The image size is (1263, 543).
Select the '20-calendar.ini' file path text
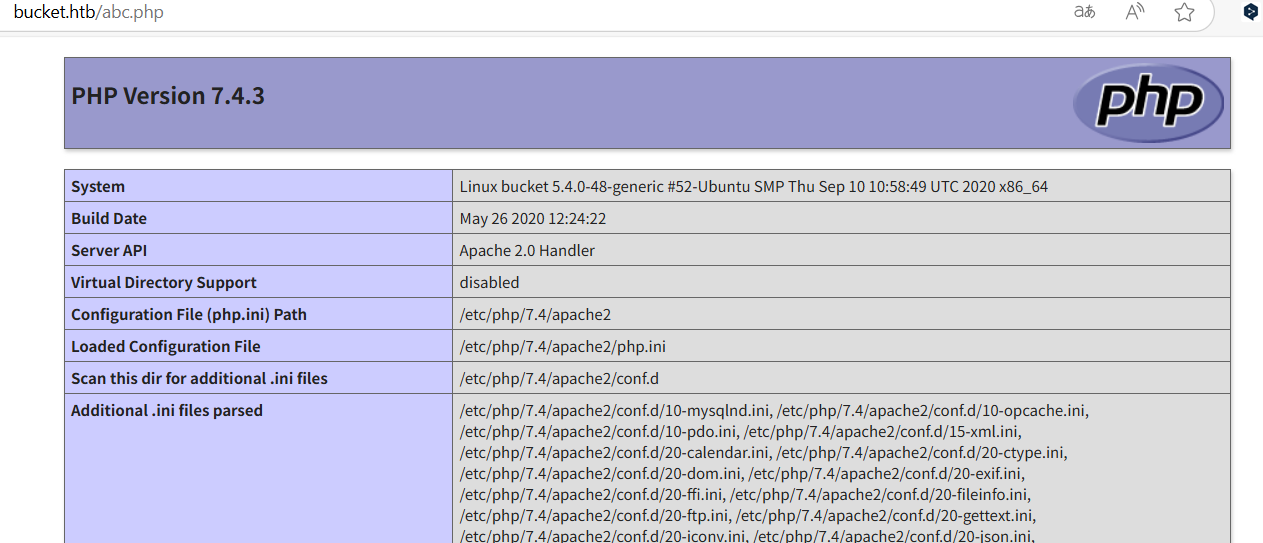616,452
